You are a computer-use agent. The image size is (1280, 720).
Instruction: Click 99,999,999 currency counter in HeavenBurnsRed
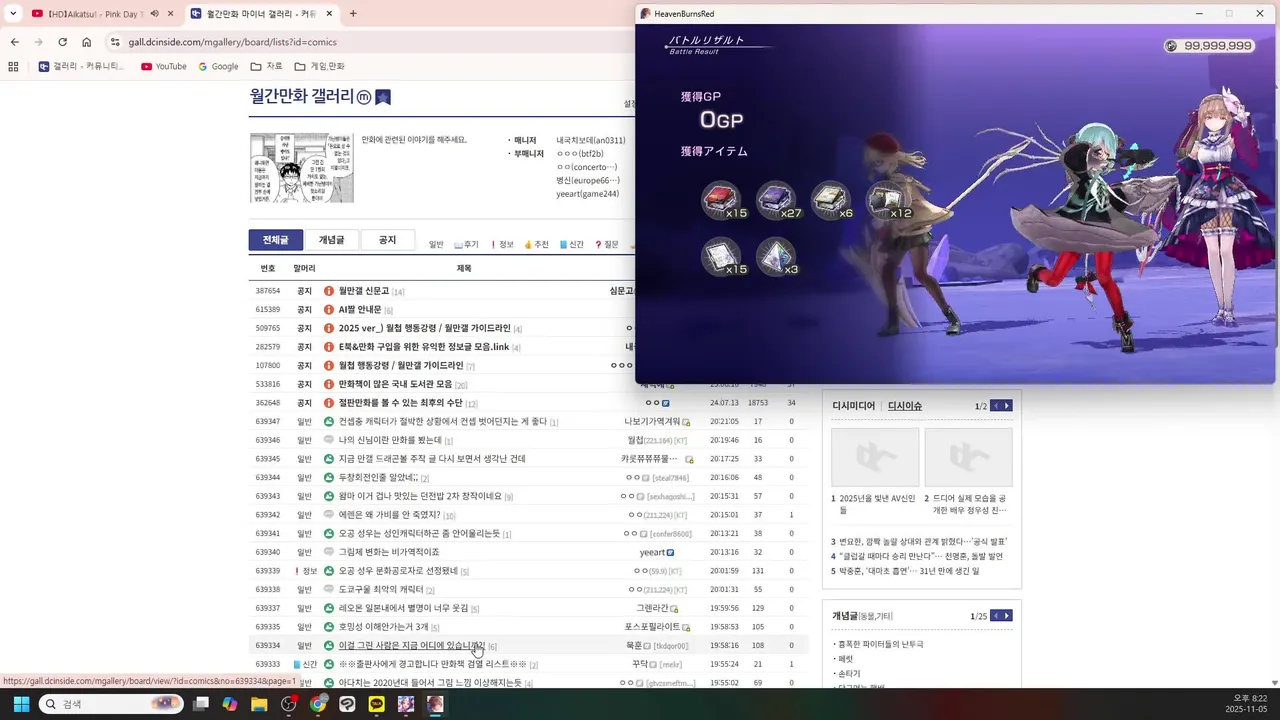1209,46
